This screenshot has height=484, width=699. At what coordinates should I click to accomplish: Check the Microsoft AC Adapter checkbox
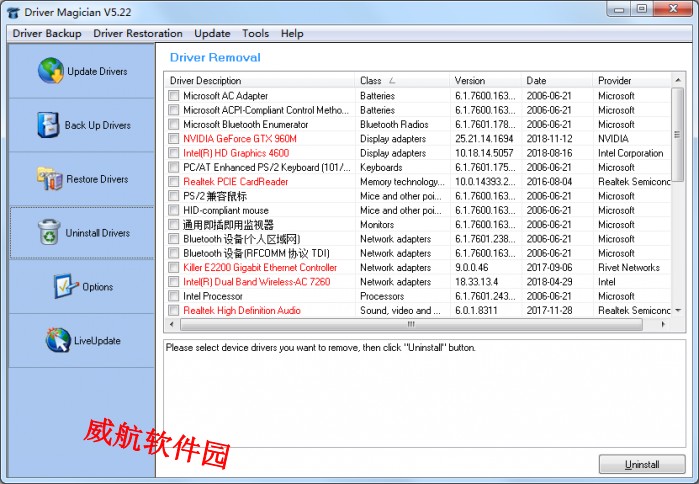pyautogui.click(x=174, y=95)
